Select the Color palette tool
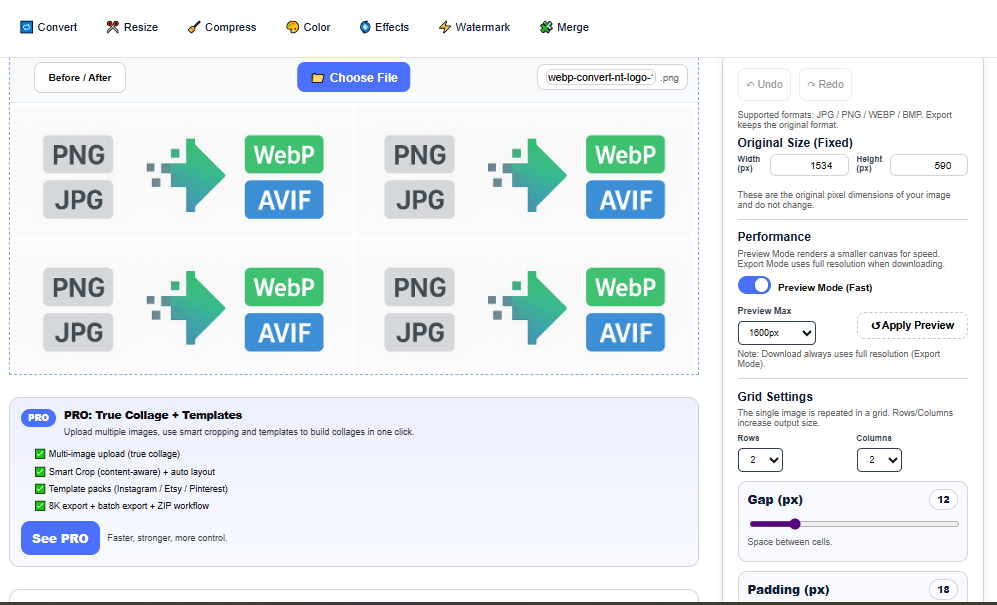 (x=307, y=27)
